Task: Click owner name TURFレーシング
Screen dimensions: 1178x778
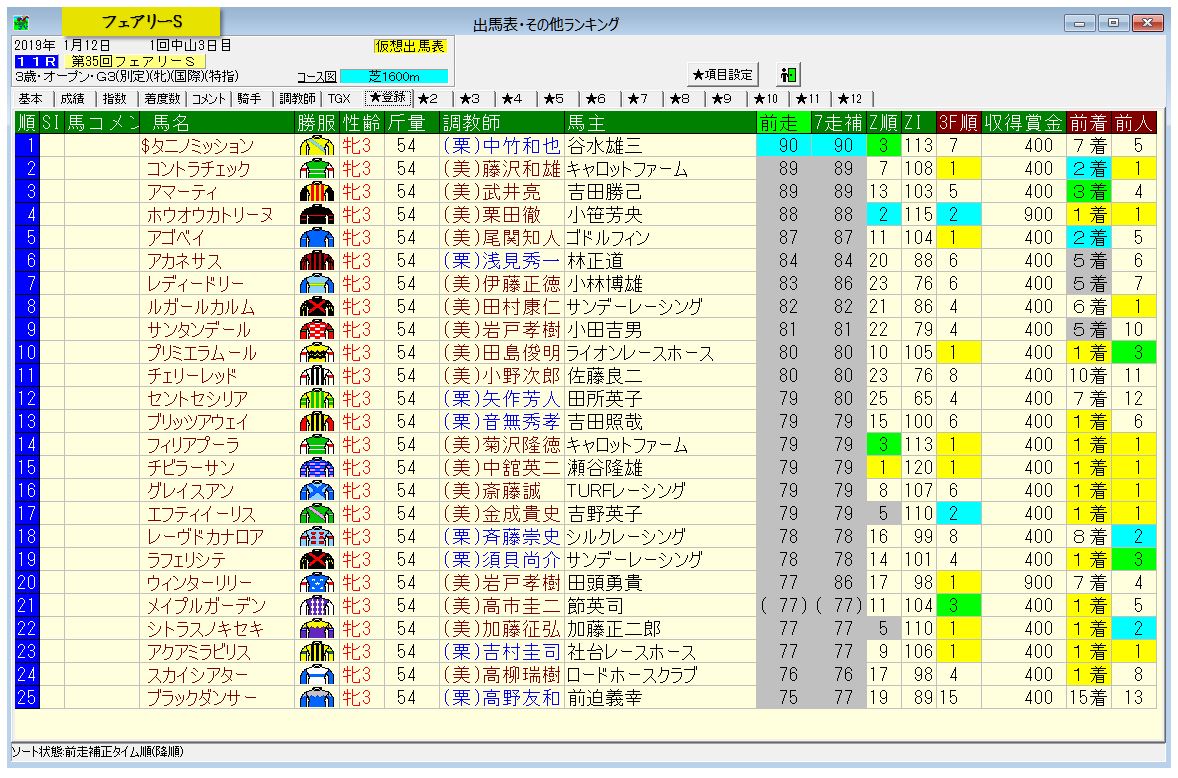Action: pos(626,491)
